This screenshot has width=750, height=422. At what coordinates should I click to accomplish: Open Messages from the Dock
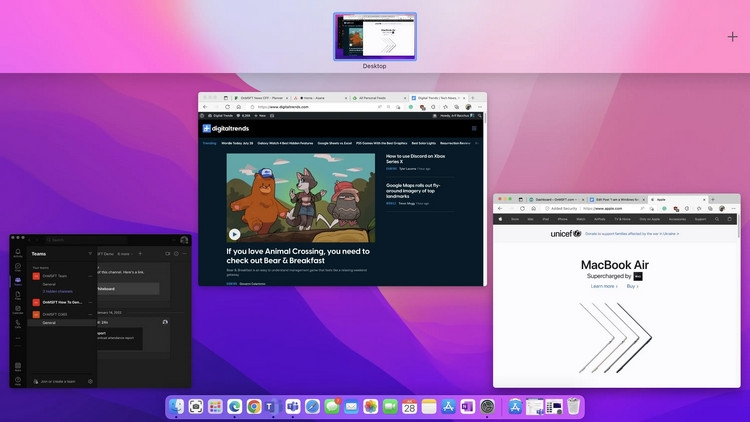tap(332, 407)
